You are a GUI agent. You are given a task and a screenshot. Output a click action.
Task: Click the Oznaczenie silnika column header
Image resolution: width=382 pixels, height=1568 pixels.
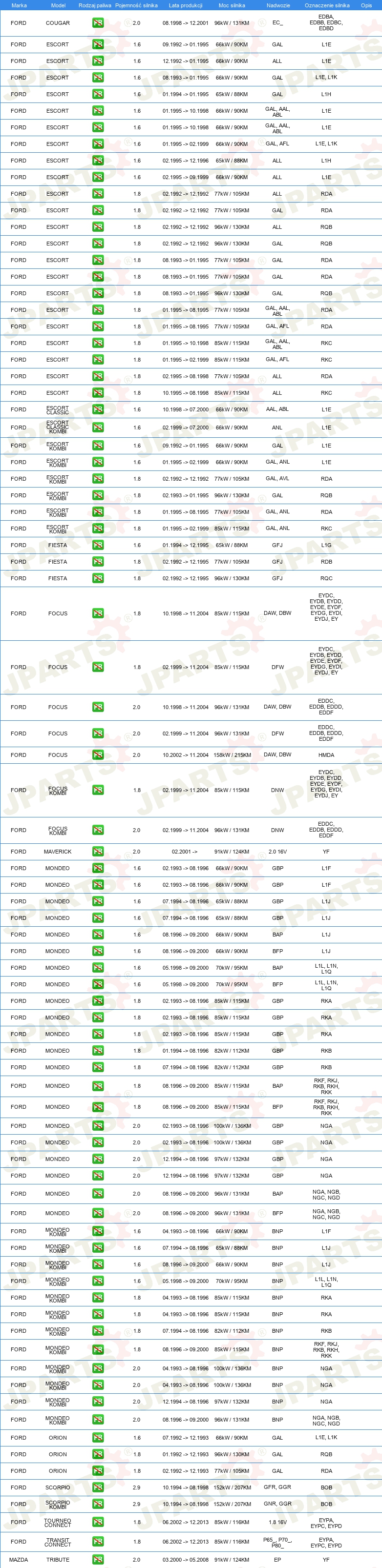click(x=327, y=5)
